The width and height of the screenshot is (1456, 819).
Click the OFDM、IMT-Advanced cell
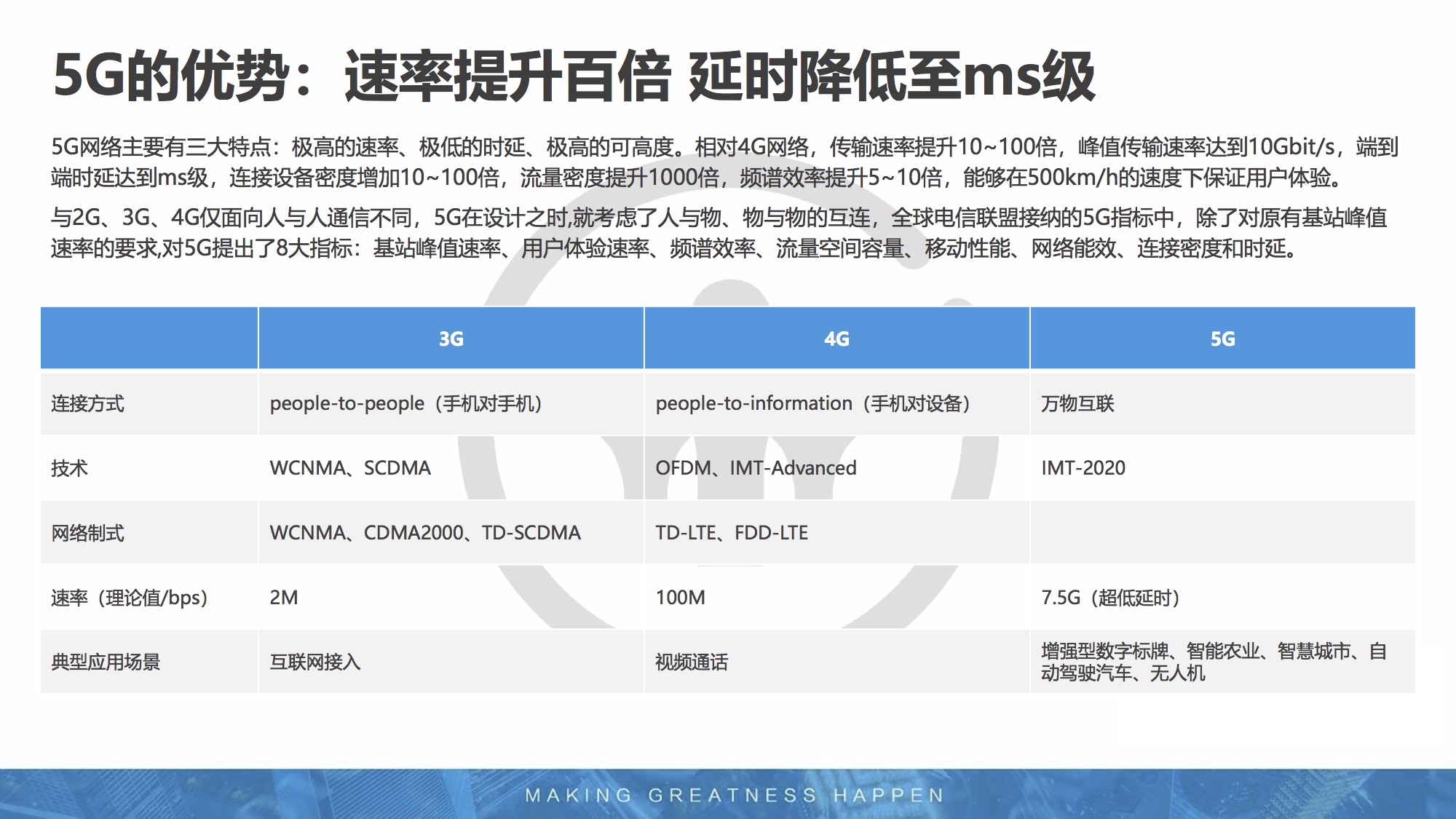pyautogui.click(x=756, y=468)
